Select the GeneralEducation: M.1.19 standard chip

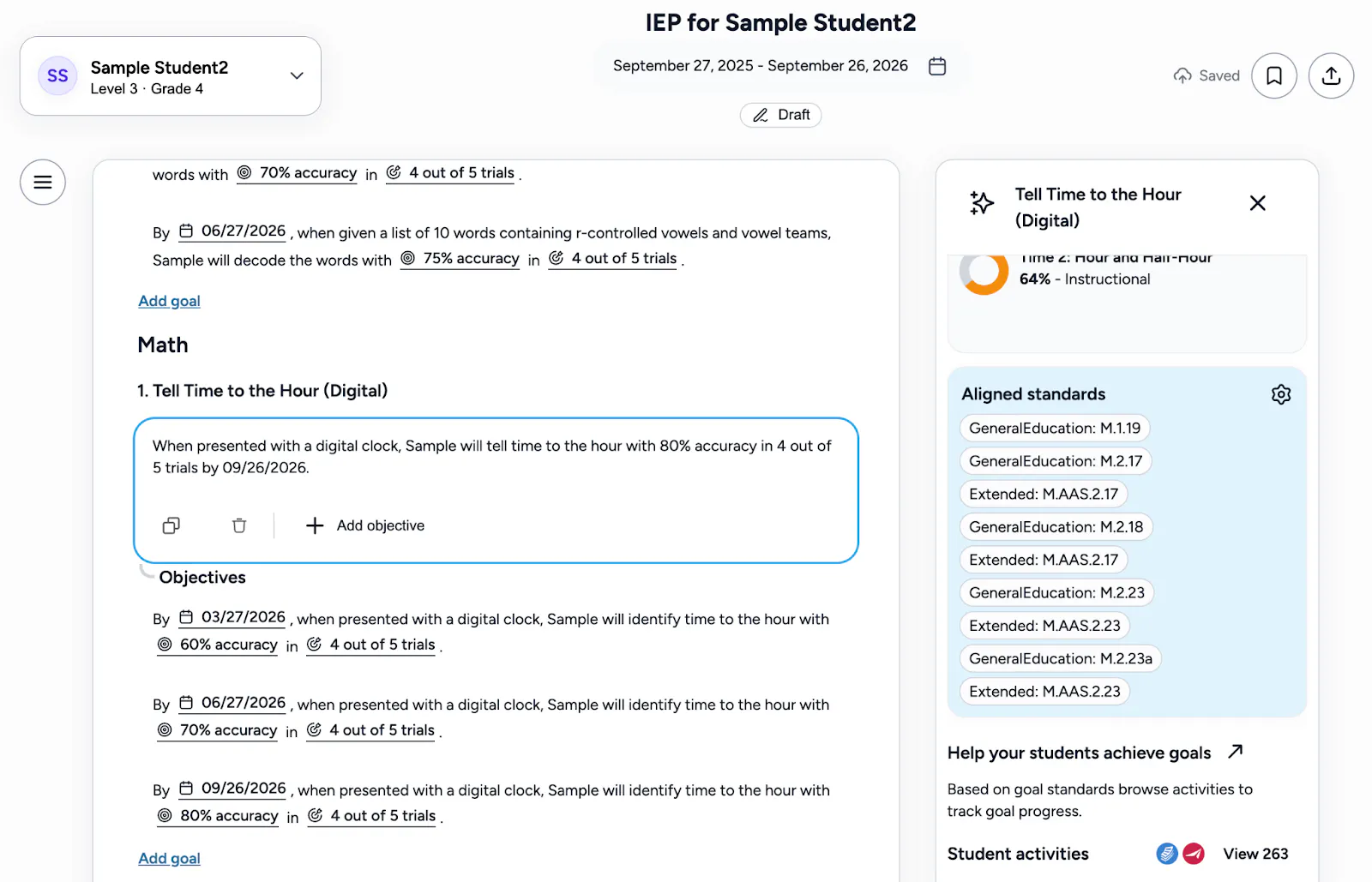click(1054, 428)
